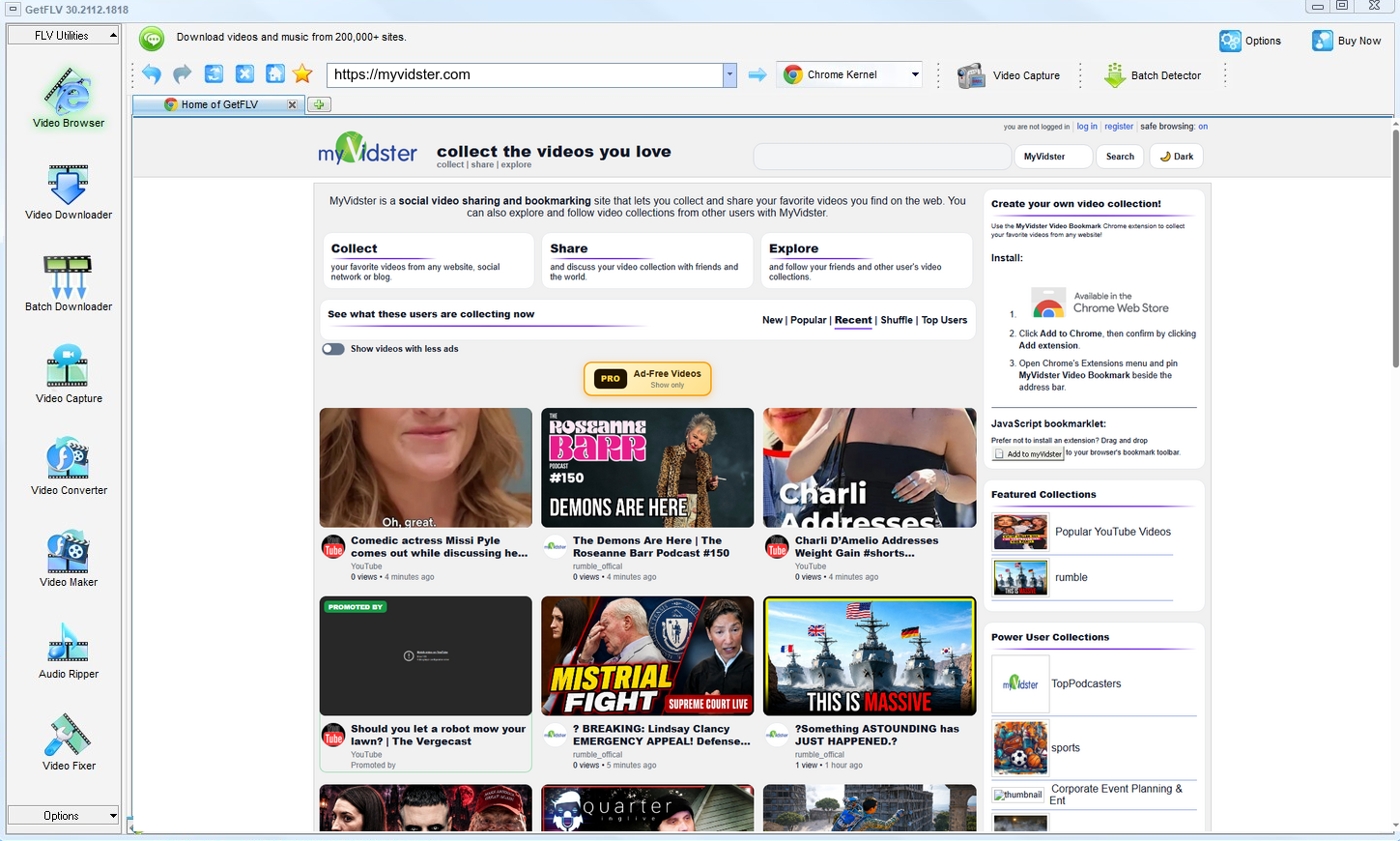Screen dimensions: 1400x841
Task: Open Corporate Event Planning & Ent collection
Action: 1117,795
